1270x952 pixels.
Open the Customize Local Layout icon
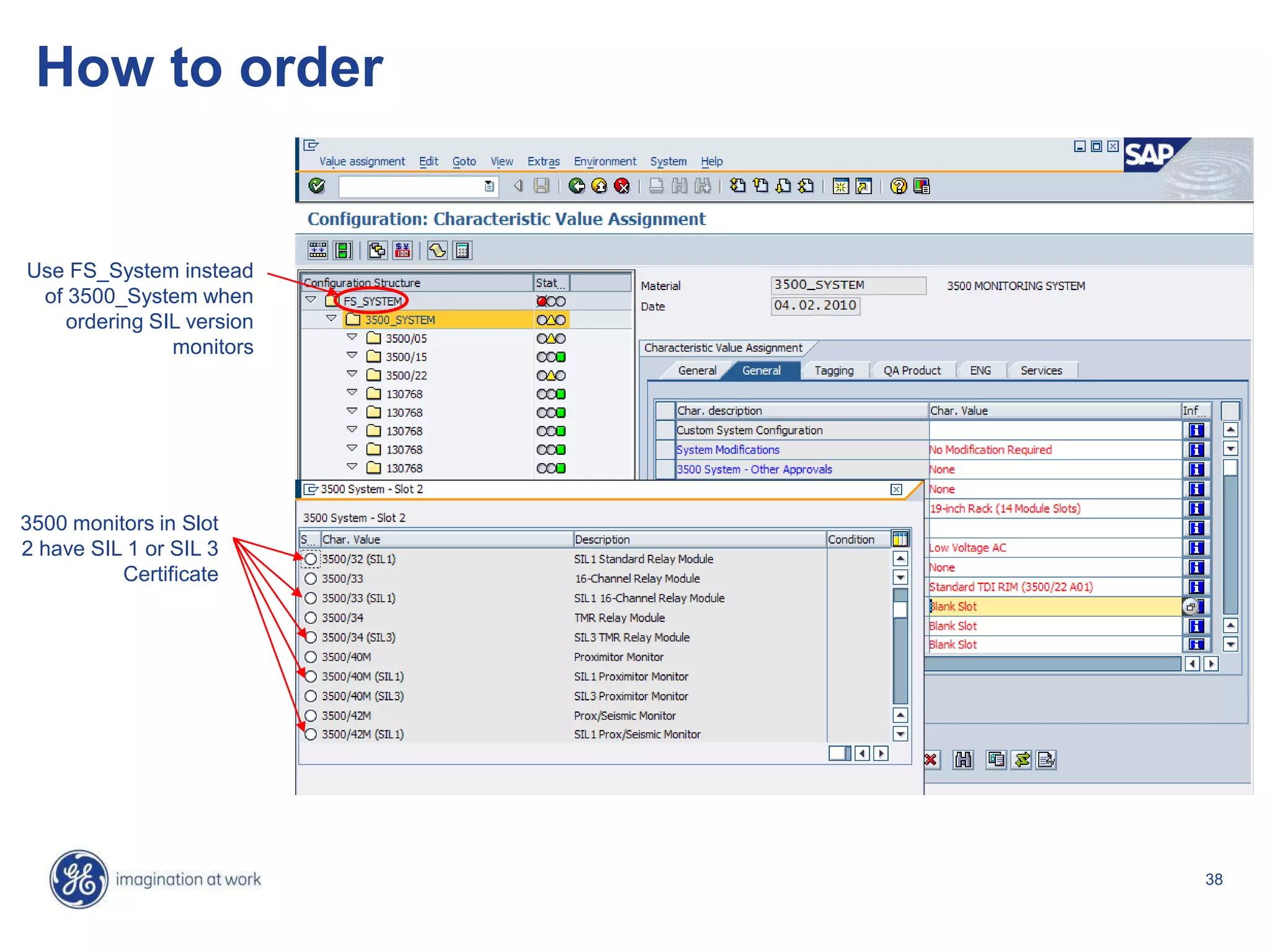click(921, 186)
